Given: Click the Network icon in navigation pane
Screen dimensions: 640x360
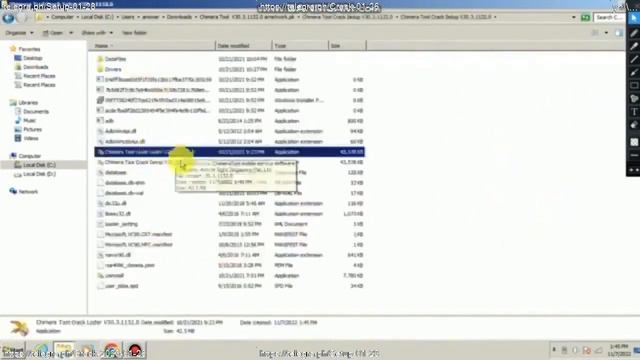Looking at the screenshot, I should [x=13, y=191].
